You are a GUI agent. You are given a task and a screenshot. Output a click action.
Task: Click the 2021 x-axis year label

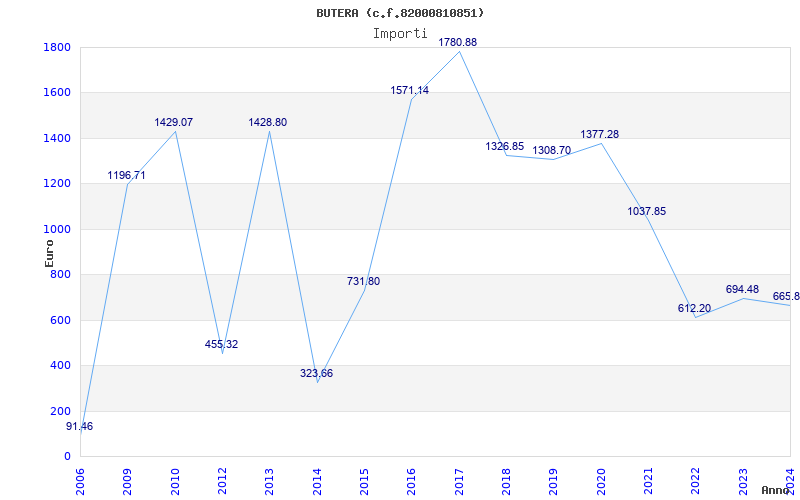pos(648,482)
